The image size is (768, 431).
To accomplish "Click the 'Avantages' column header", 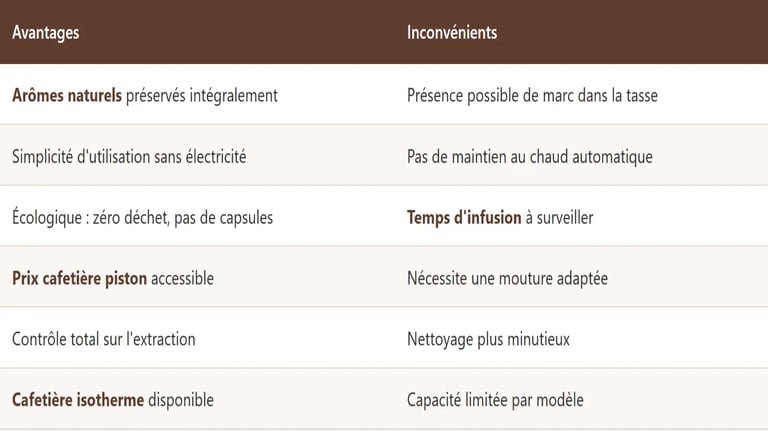I will click(x=46, y=32).
